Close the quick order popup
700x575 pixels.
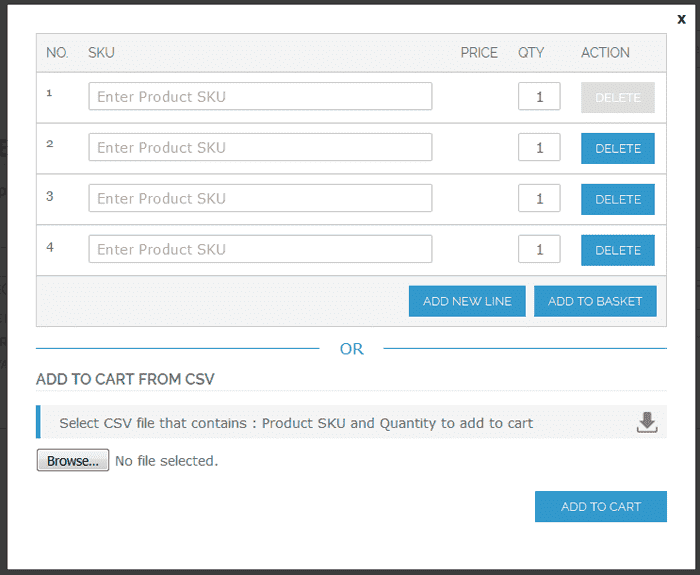[681, 18]
